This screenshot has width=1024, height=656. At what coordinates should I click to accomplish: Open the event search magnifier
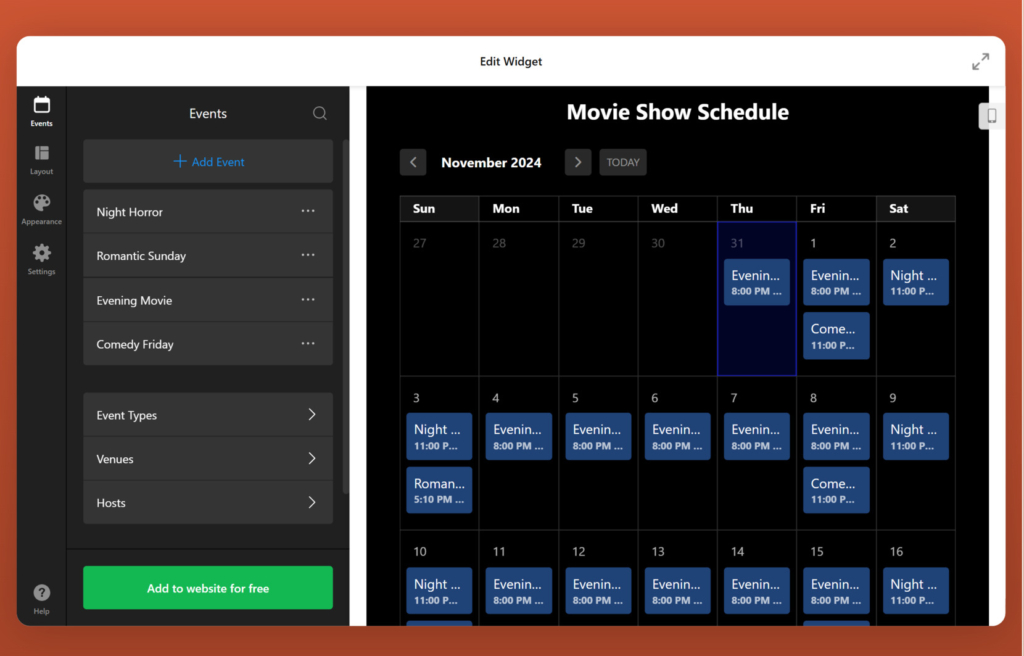(319, 113)
